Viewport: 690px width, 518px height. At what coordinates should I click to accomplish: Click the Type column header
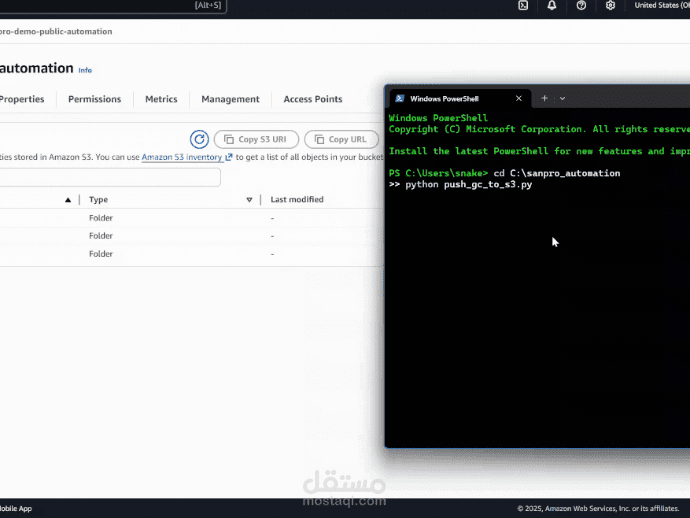pyautogui.click(x=99, y=200)
